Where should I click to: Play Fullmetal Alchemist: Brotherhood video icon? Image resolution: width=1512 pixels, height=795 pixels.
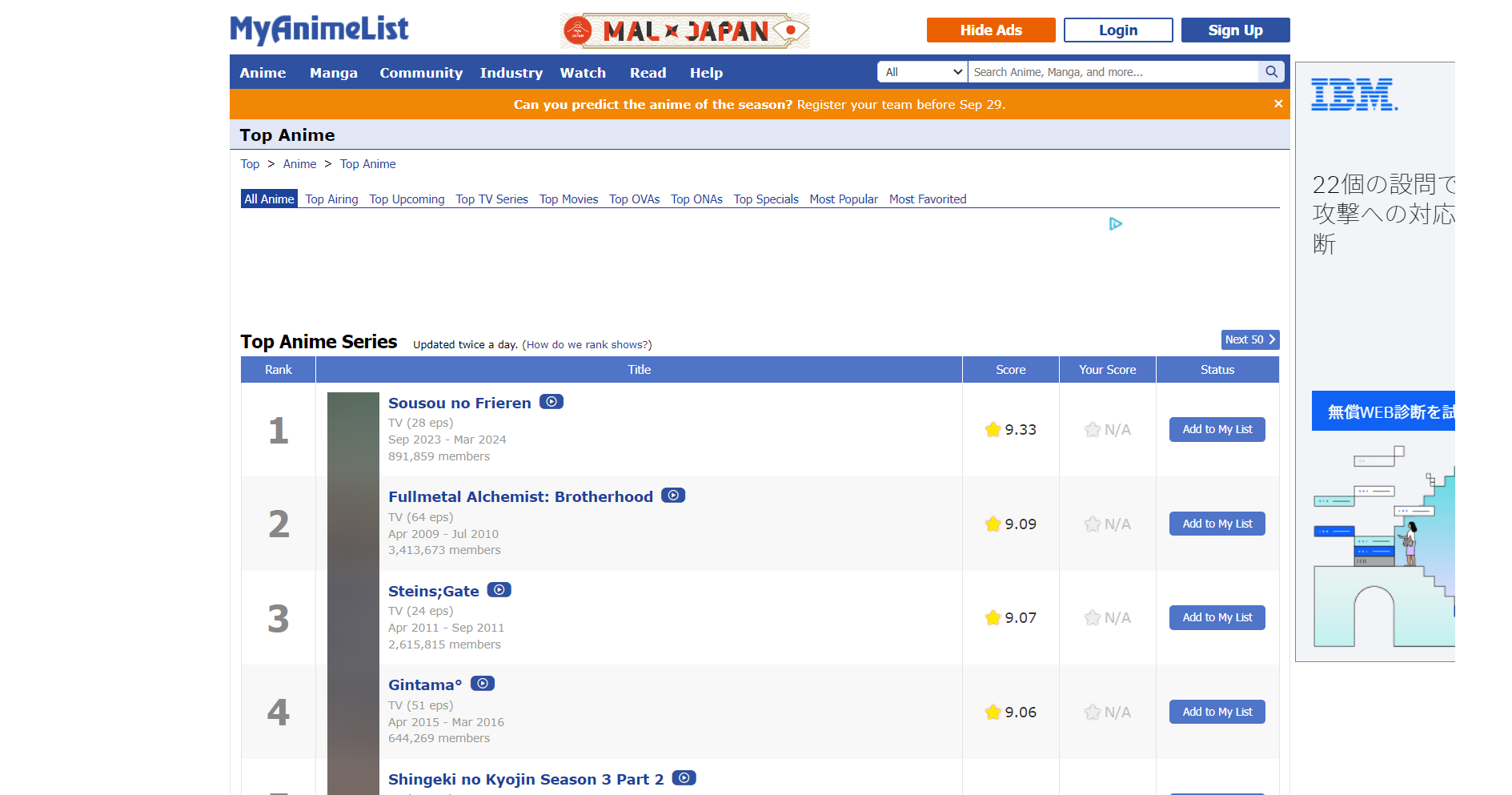click(x=673, y=496)
